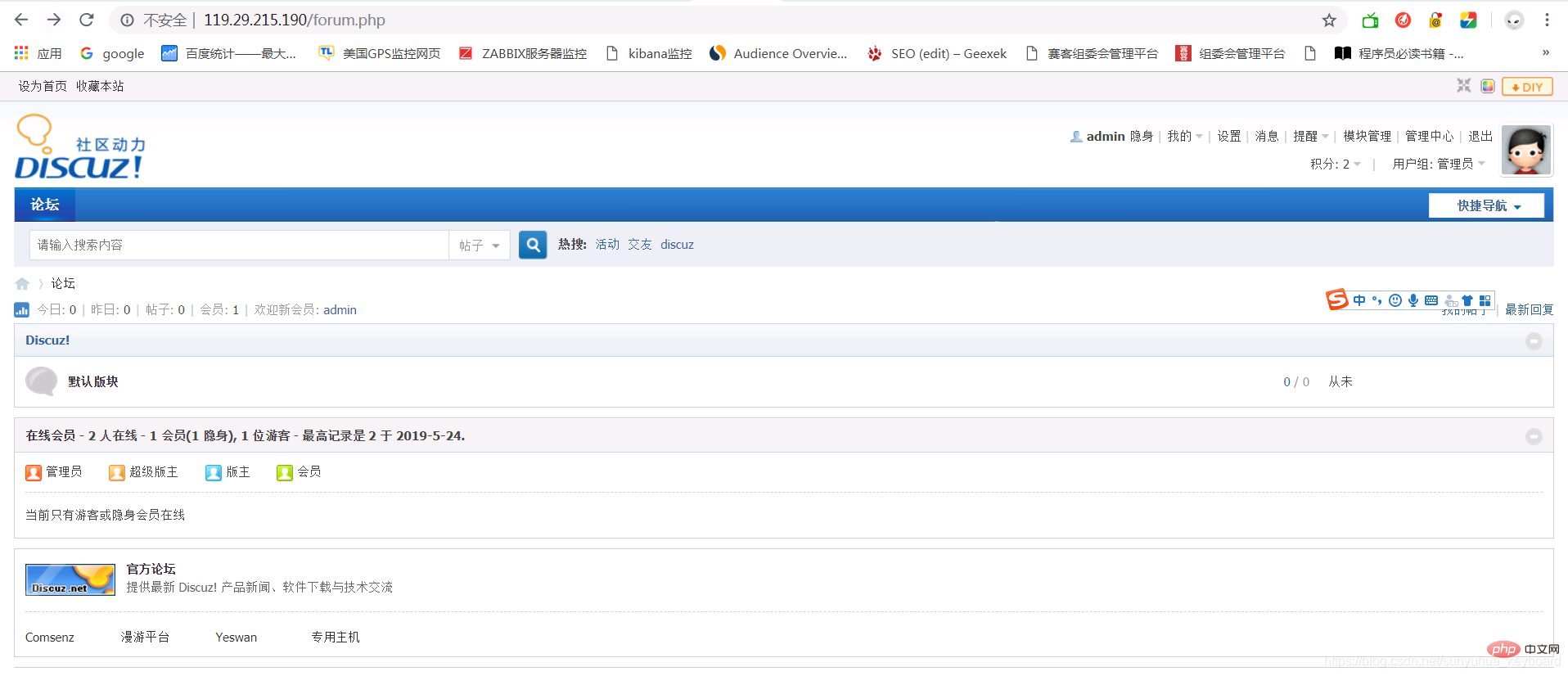
Task: Click the Sogou input method S logo
Action: click(x=1337, y=300)
